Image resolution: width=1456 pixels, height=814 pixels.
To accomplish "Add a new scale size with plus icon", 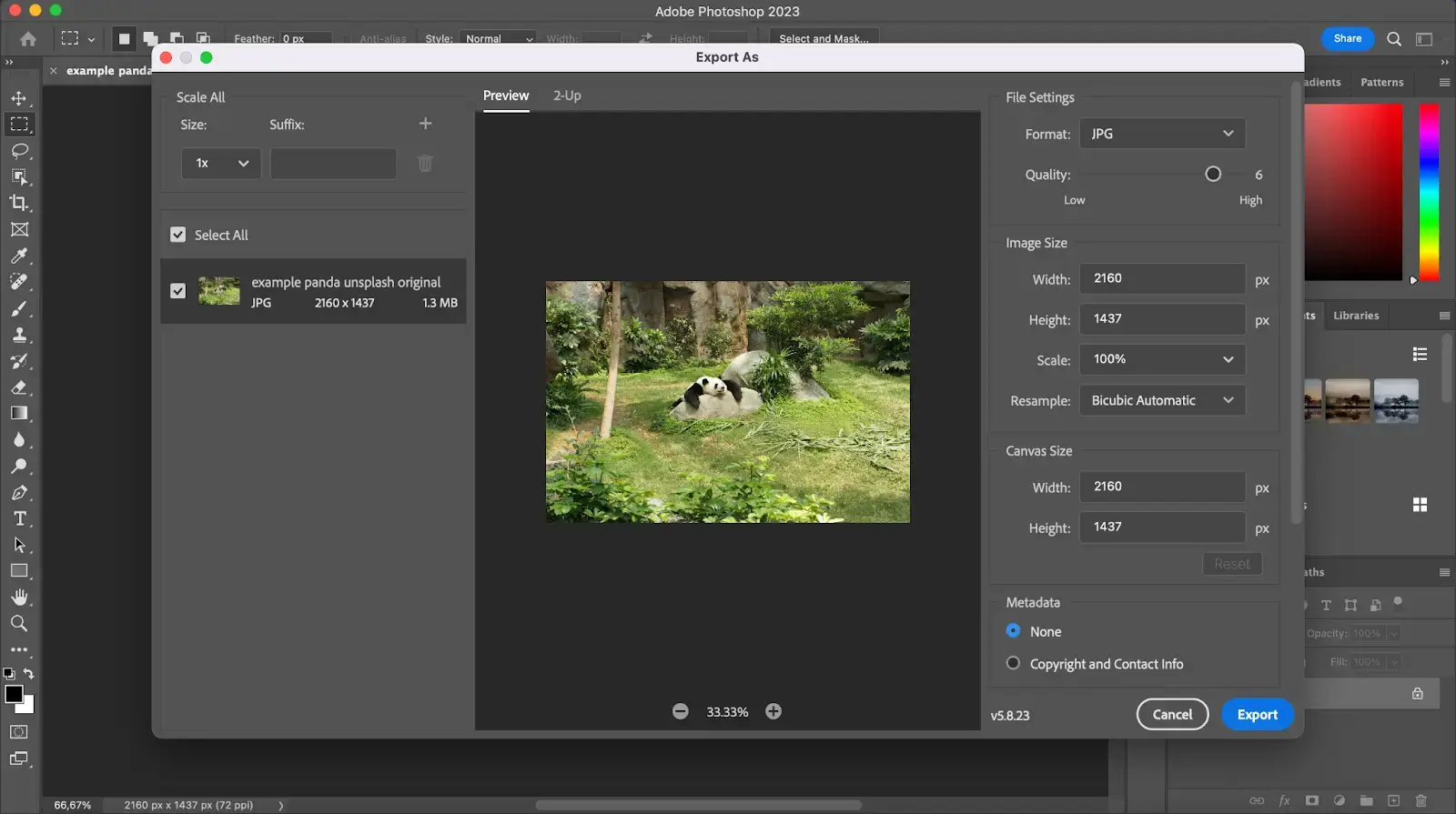I will click(x=425, y=124).
